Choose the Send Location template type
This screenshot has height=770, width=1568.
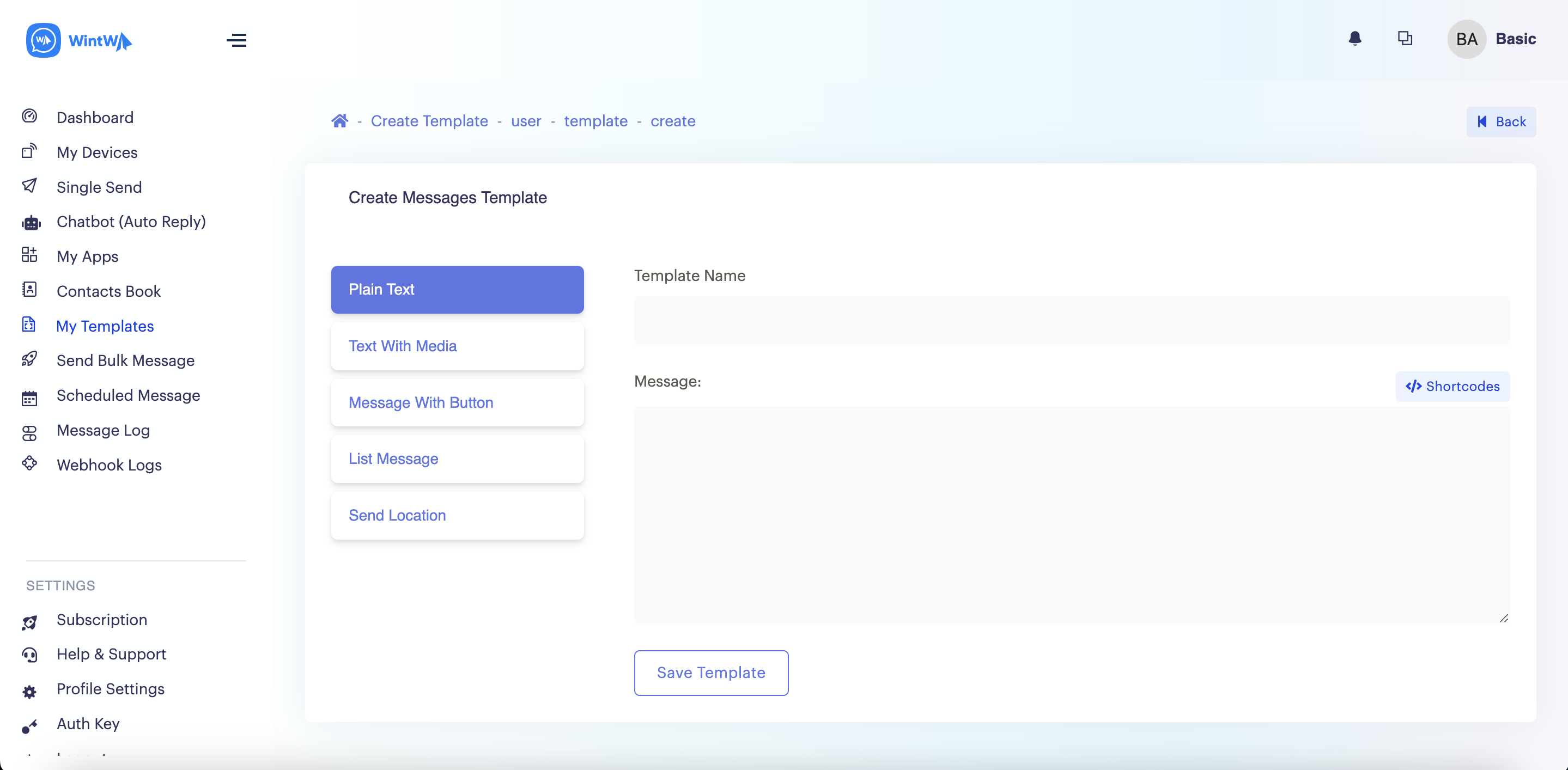[x=457, y=515]
